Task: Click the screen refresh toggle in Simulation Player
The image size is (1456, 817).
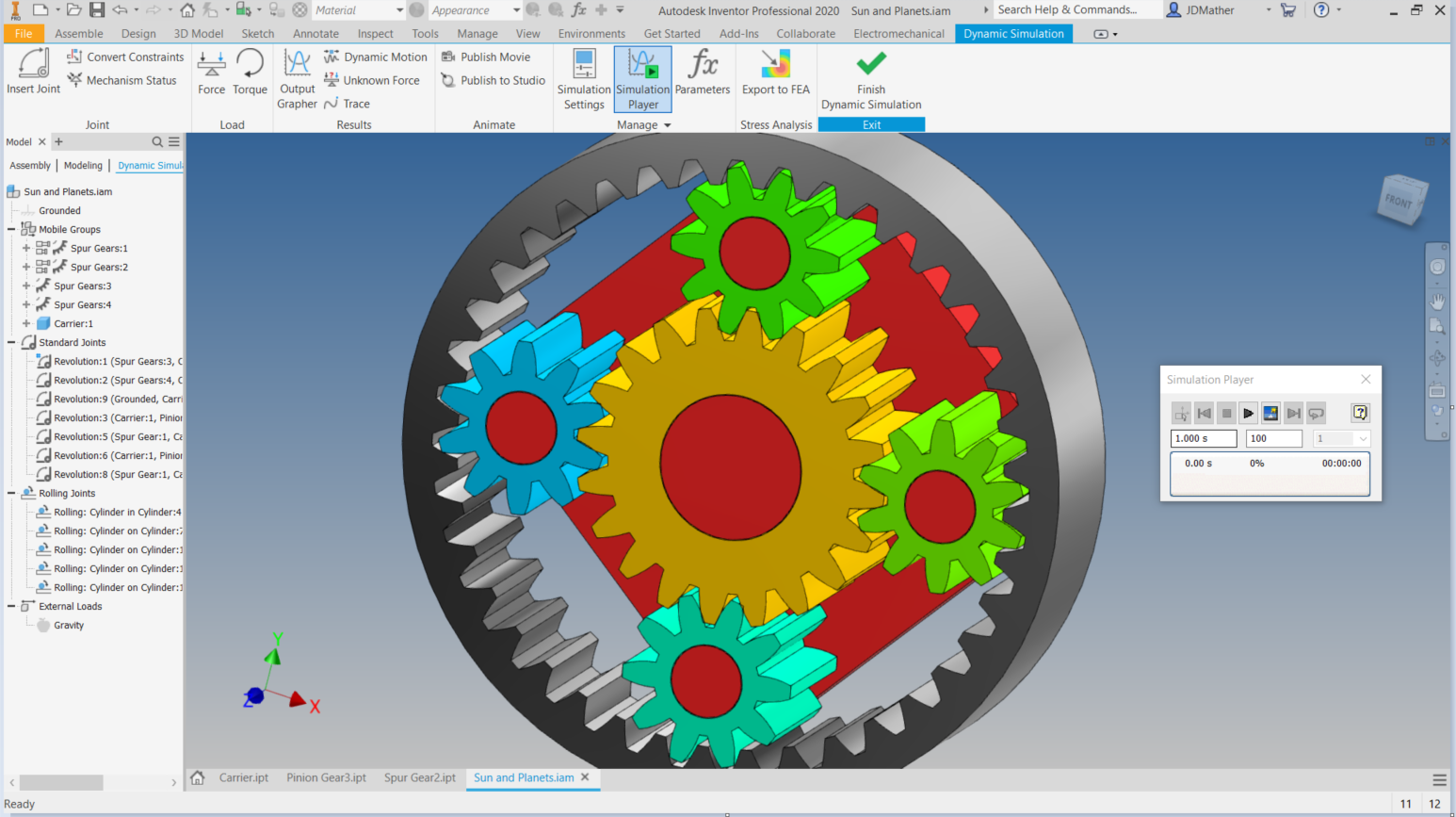Action: click(1270, 413)
